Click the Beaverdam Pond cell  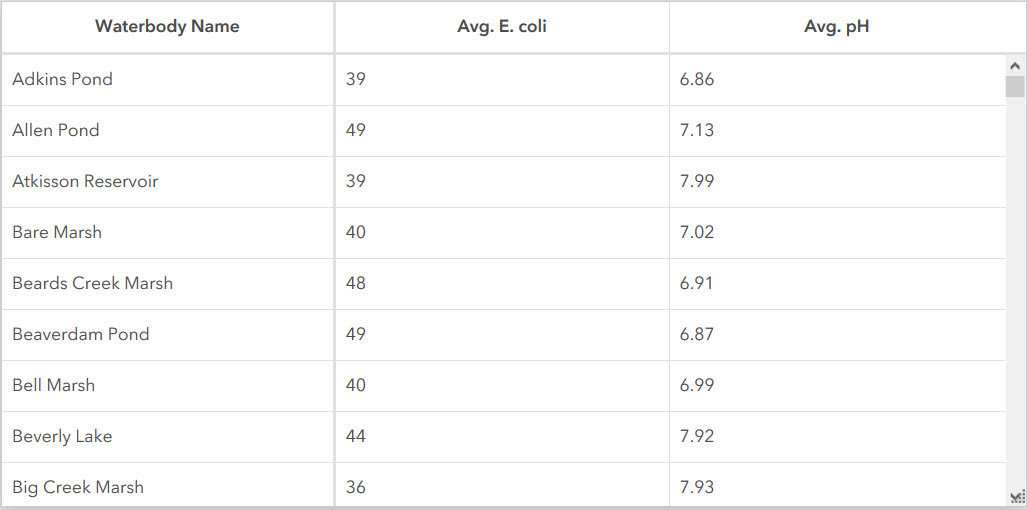click(x=81, y=334)
